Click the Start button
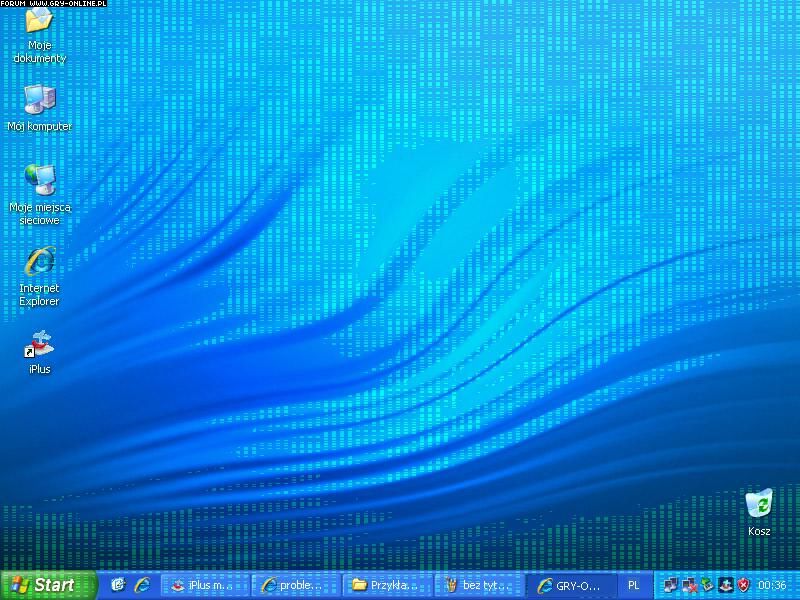The image size is (800, 600). pos(47,585)
